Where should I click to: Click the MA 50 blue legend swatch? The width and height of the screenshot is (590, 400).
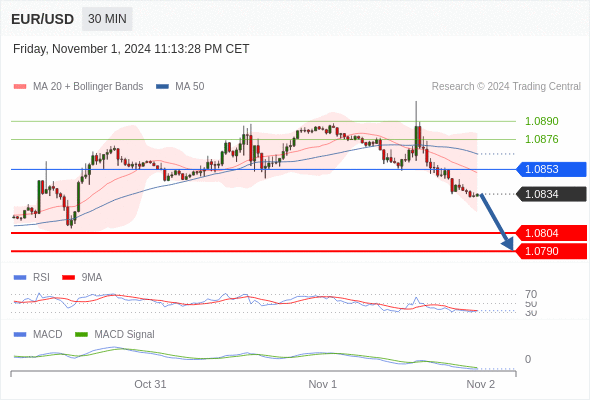click(162, 87)
